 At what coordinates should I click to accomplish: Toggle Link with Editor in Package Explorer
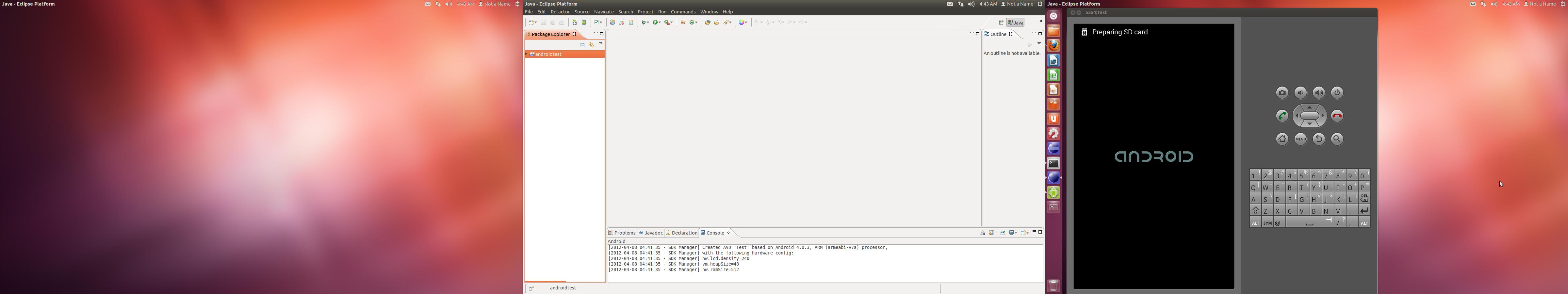(x=591, y=45)
